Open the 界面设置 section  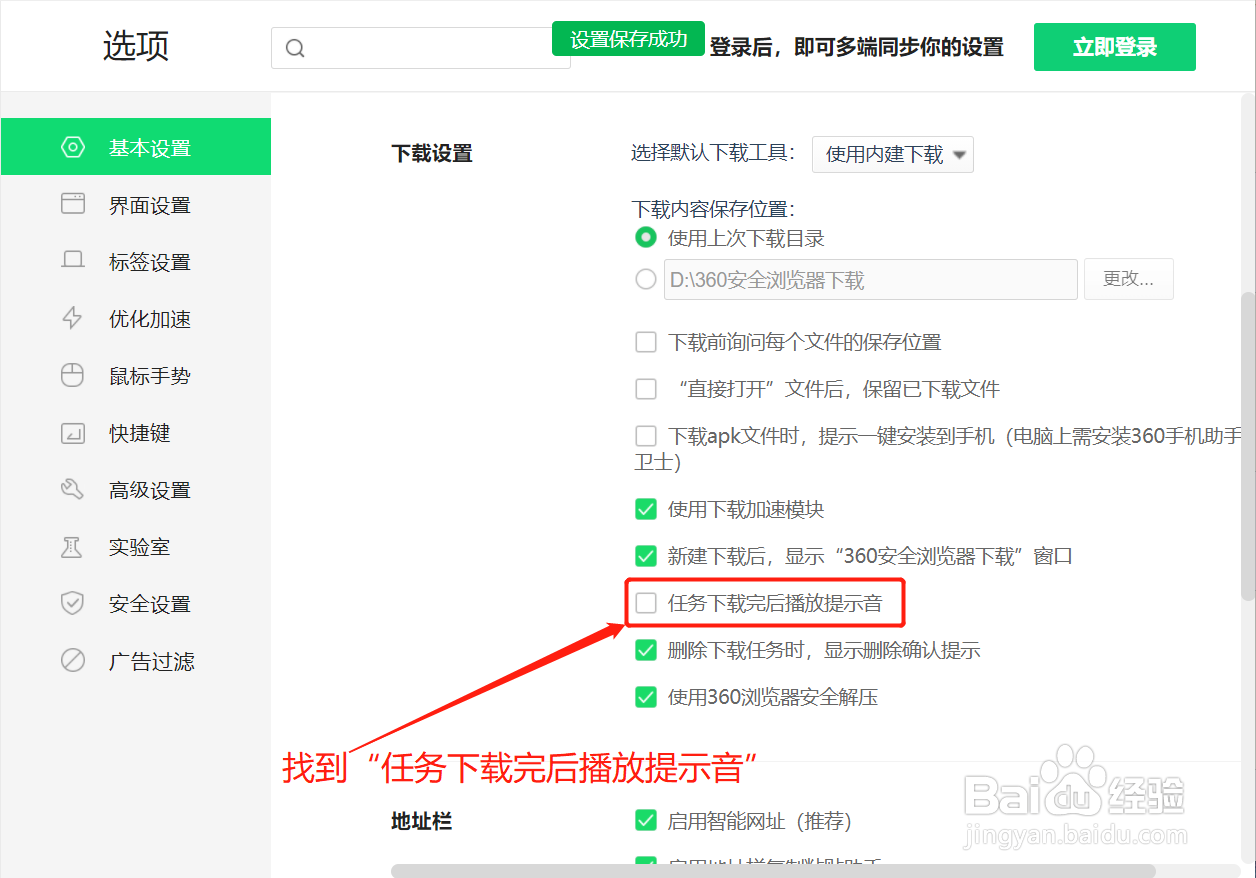[x=136, y=205]
